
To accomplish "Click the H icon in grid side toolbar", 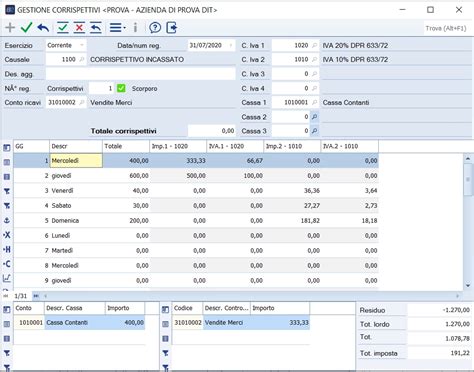I will tap(7, 249).
